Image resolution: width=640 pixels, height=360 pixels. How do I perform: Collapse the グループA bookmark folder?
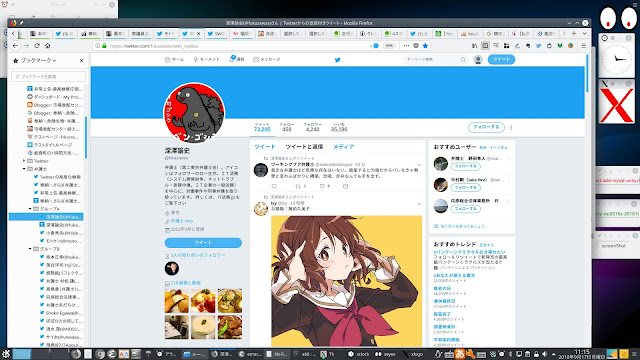[x=30, y=209]
